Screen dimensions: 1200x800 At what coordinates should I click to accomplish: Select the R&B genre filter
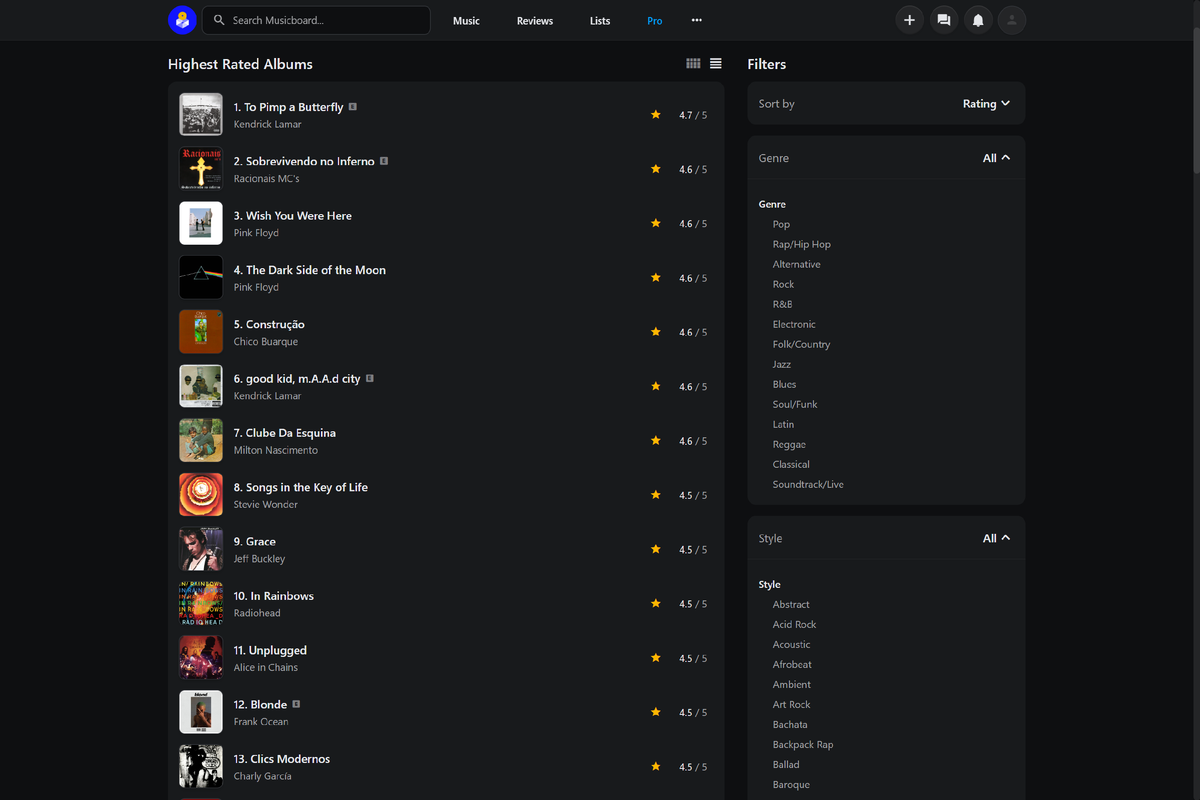pyautogui.click(x=782, y=305)
